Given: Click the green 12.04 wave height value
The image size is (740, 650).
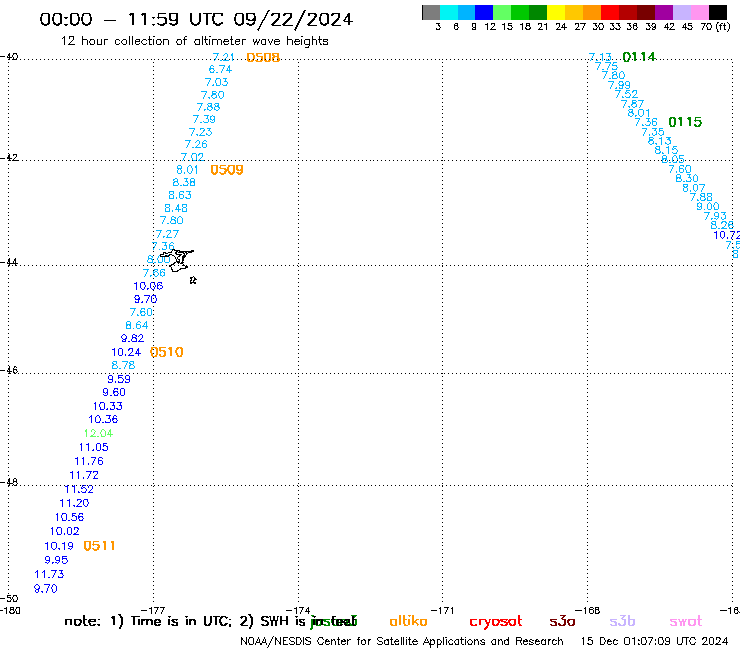Looking at the screenshot, I should [x=98, y=433].
